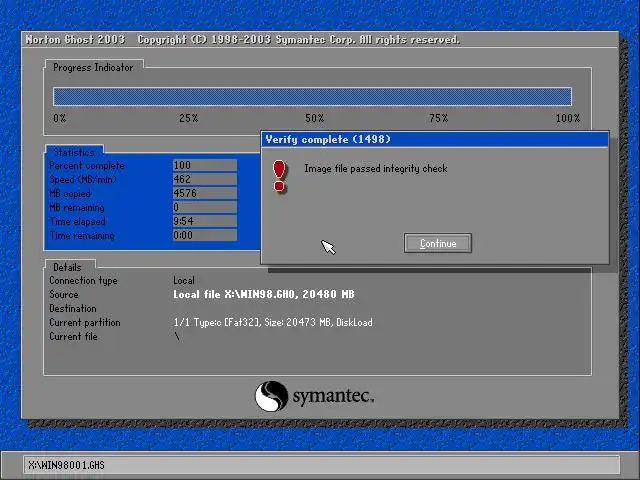The image size is (640, 480).
Task: Click the symantec wordmark text
Action: (333, 396)
